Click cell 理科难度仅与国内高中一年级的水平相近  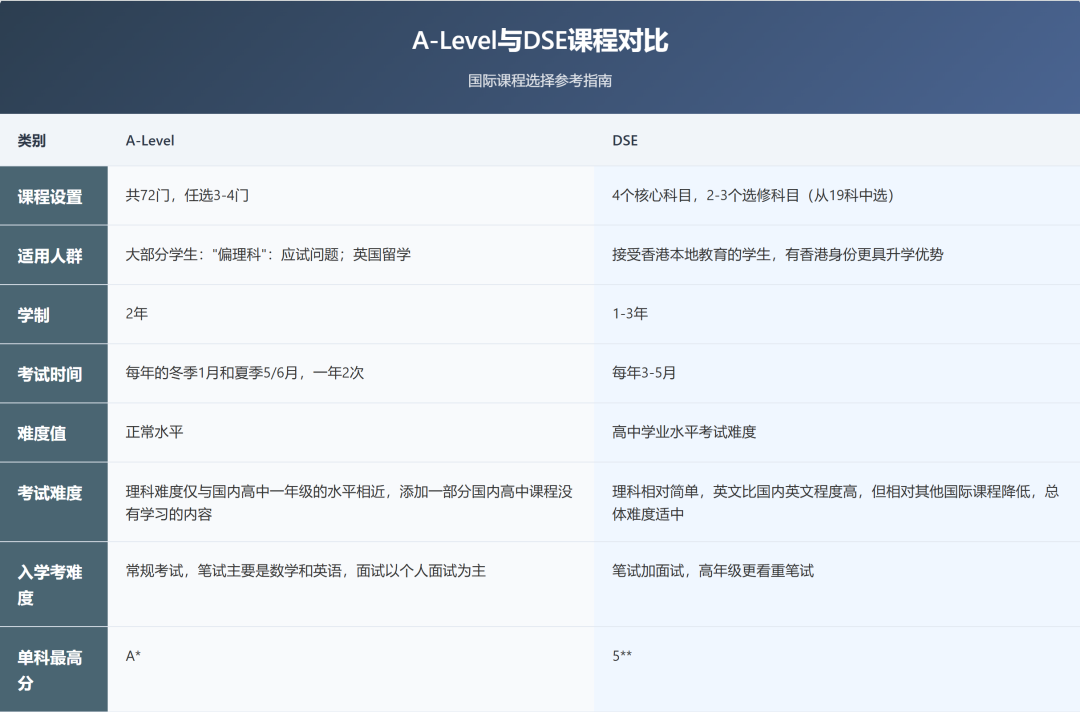click(351, 502)
